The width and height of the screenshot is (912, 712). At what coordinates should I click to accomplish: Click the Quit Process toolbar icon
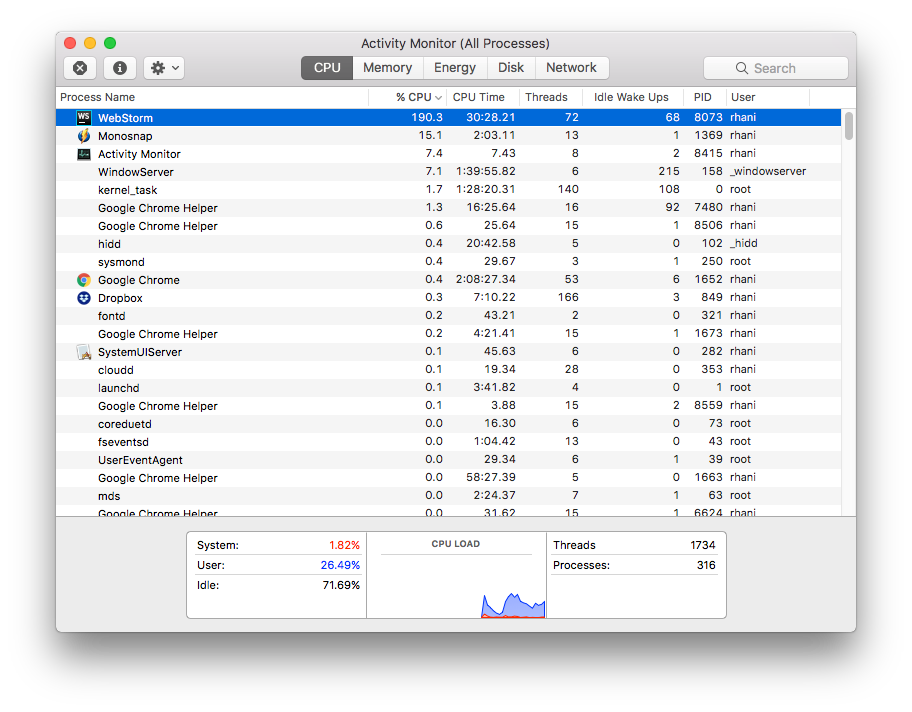tap(80, 68)
